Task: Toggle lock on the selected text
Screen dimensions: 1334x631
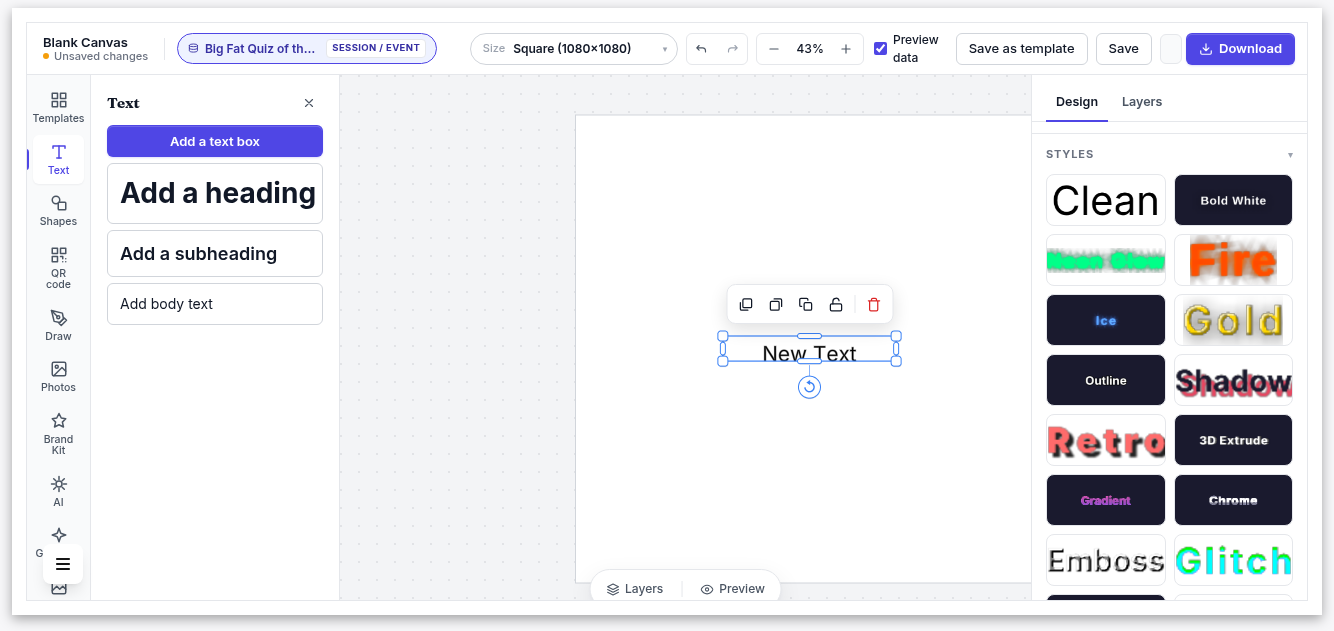Action: (836, 305)
